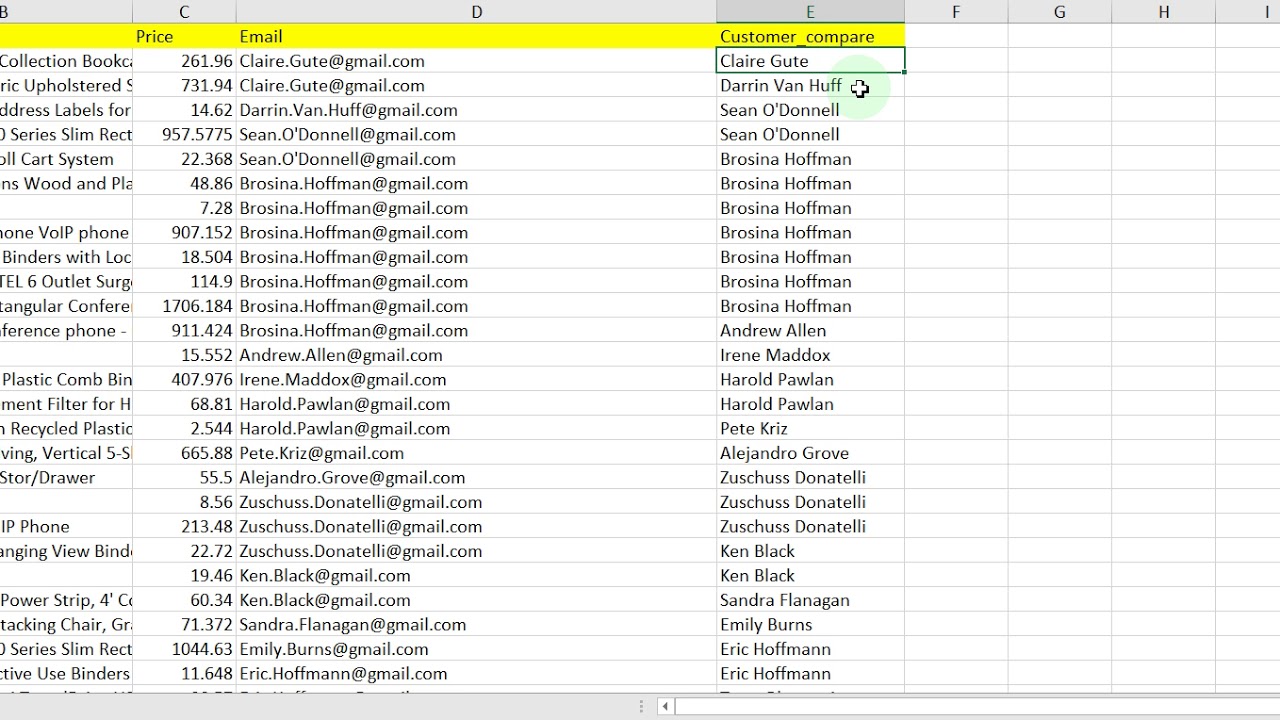Click the 'anging View Binde' product cell
Image resolution: width=1280 pixels, height=720 pixels.
click(x=66, y=551)
